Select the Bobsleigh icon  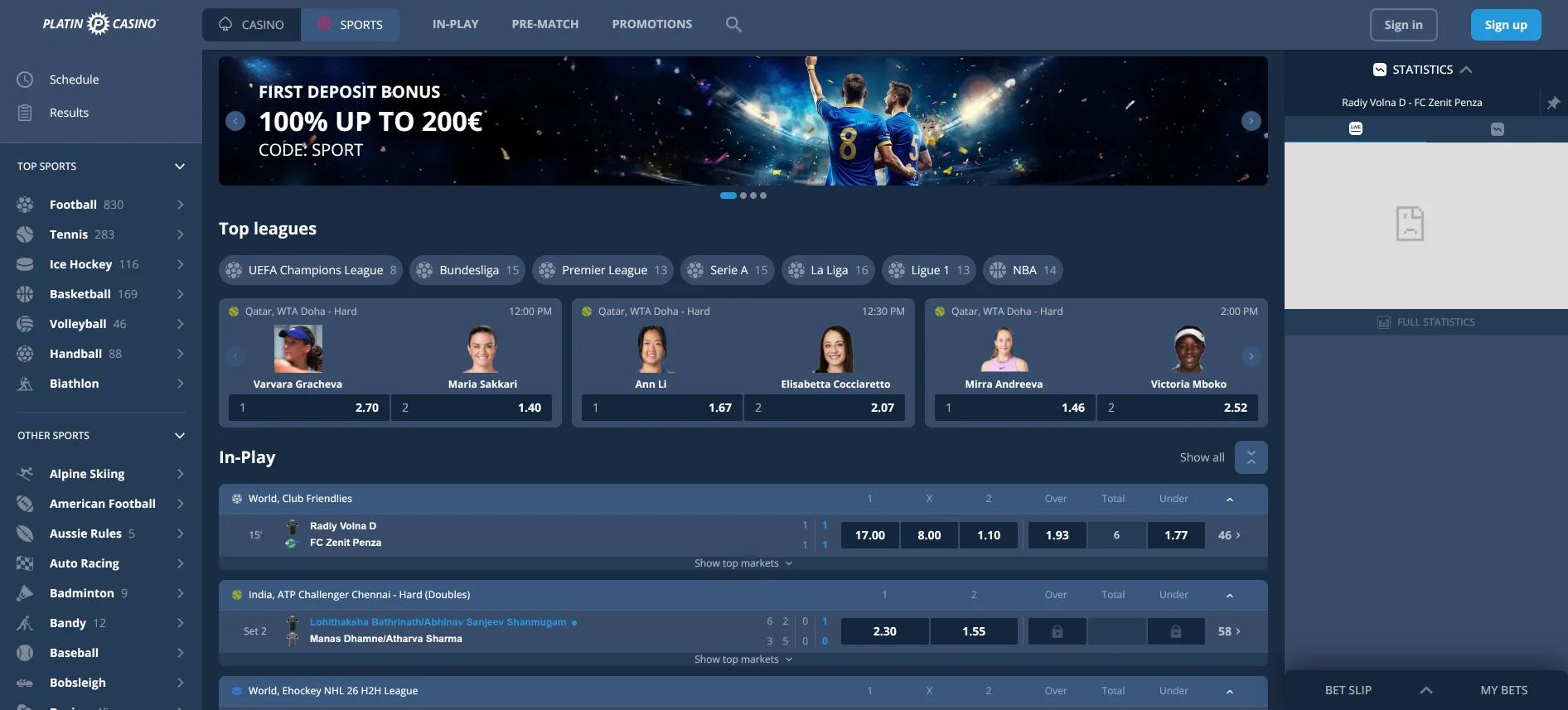pyautogui.click(x=26, y=683)
